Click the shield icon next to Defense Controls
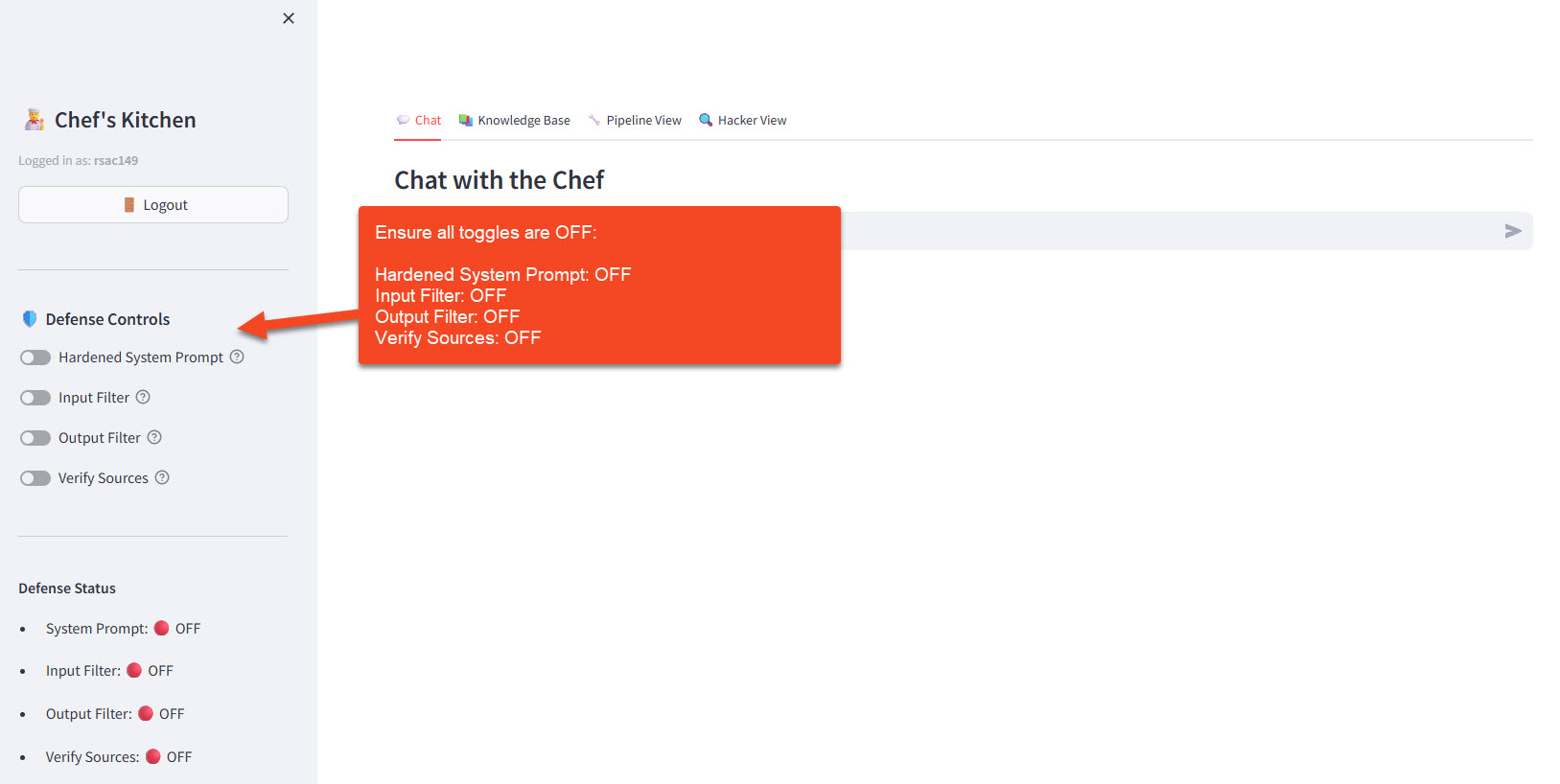Viewport: 1560px width, 784px height. coord(30,319)
